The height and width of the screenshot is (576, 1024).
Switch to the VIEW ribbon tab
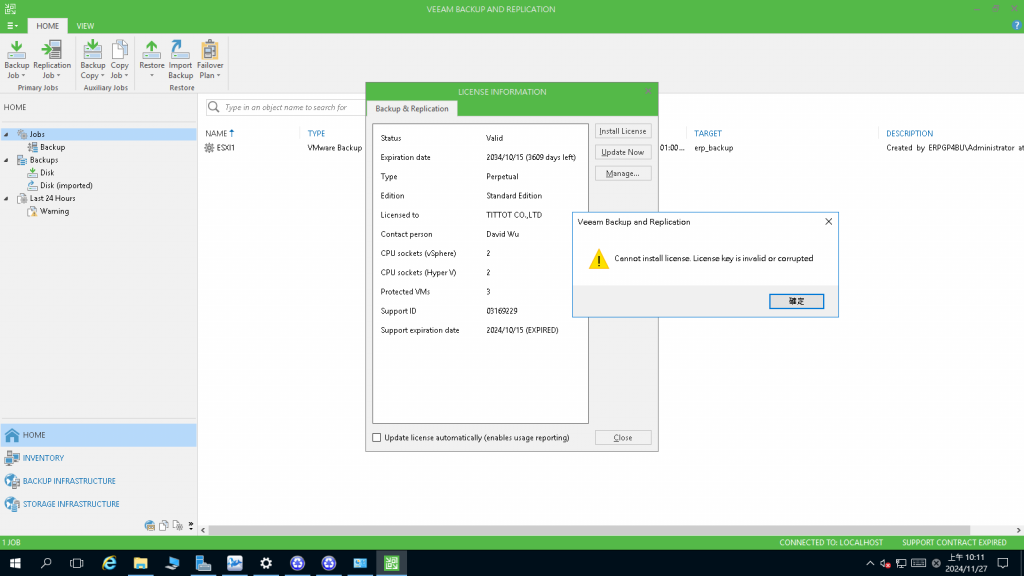tap(85, 26)
